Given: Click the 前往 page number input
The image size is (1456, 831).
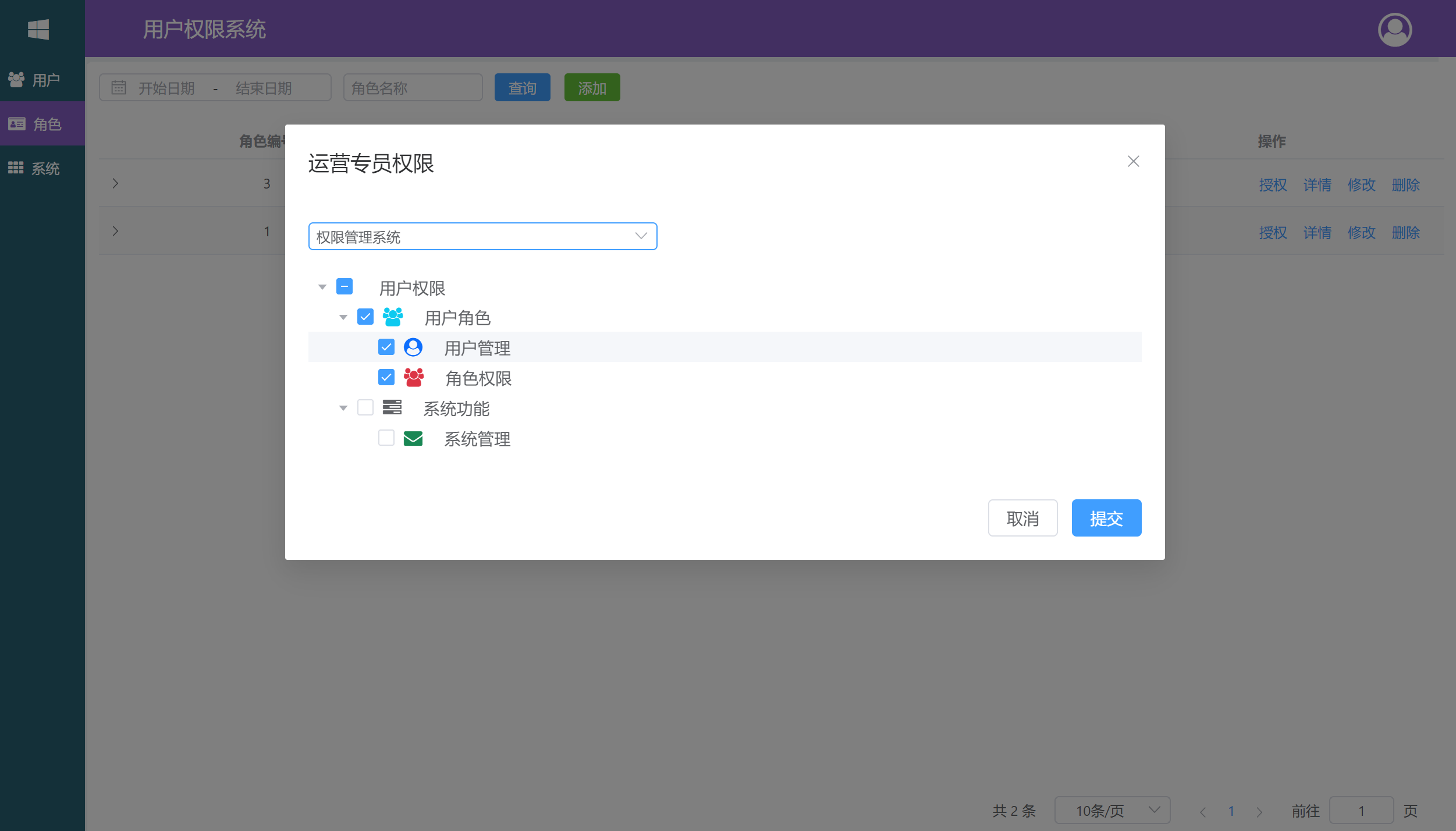Looking at the screenshot, I should tap(1361, 811).
